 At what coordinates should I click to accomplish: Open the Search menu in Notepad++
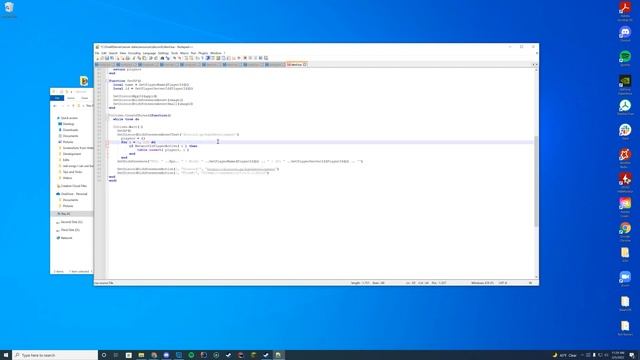click(113, 53)
